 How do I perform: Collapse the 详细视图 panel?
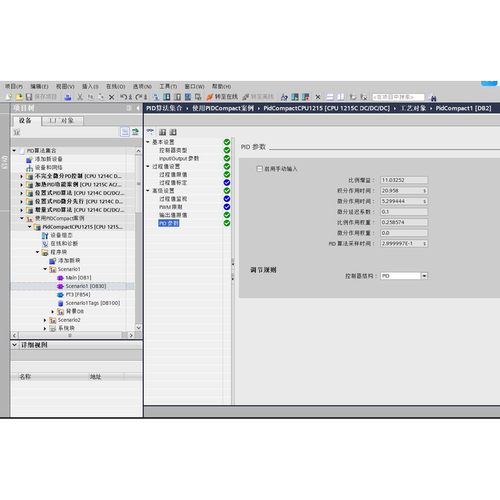(14, 345)
